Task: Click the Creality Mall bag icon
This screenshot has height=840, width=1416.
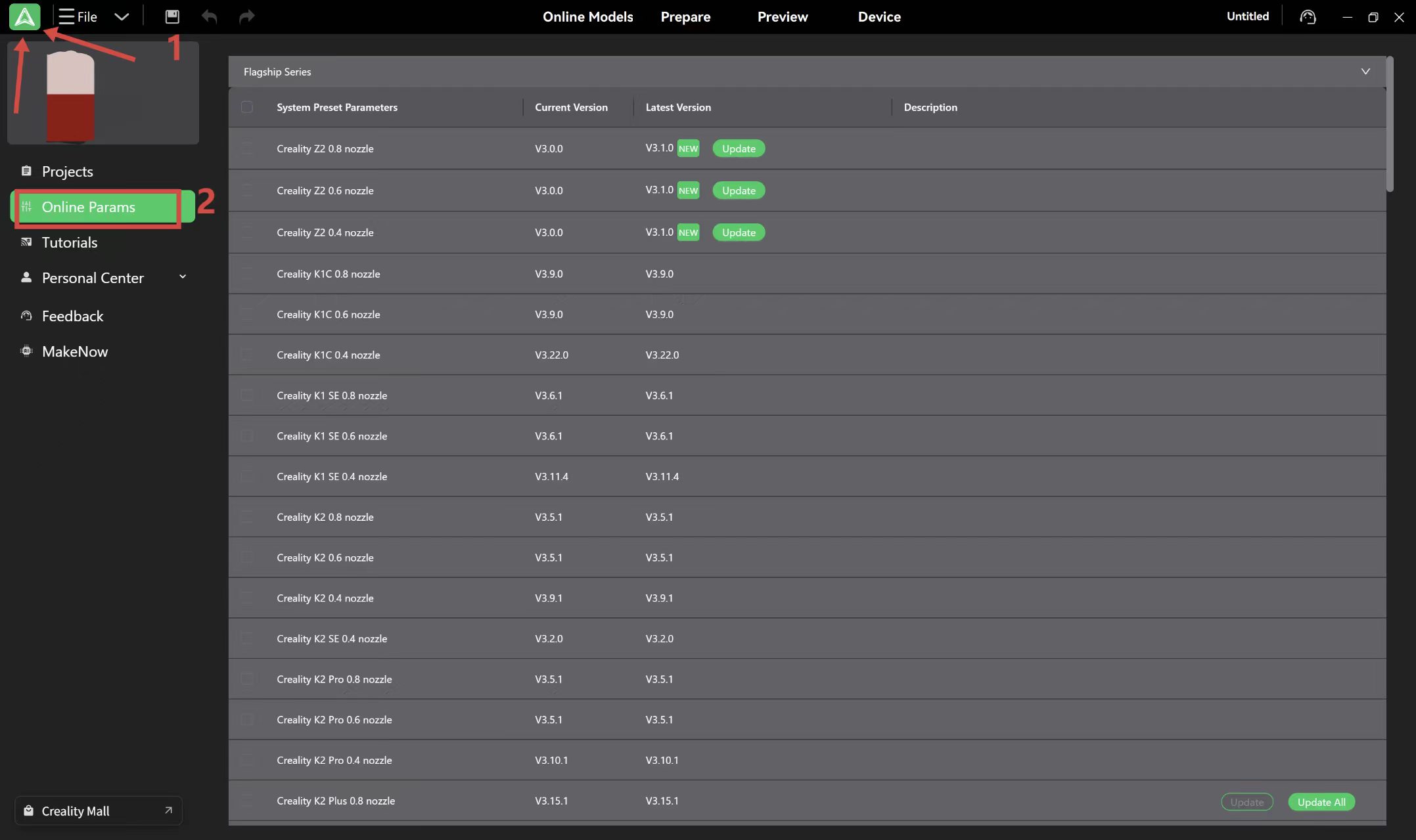Action: (x=28, y=810)
